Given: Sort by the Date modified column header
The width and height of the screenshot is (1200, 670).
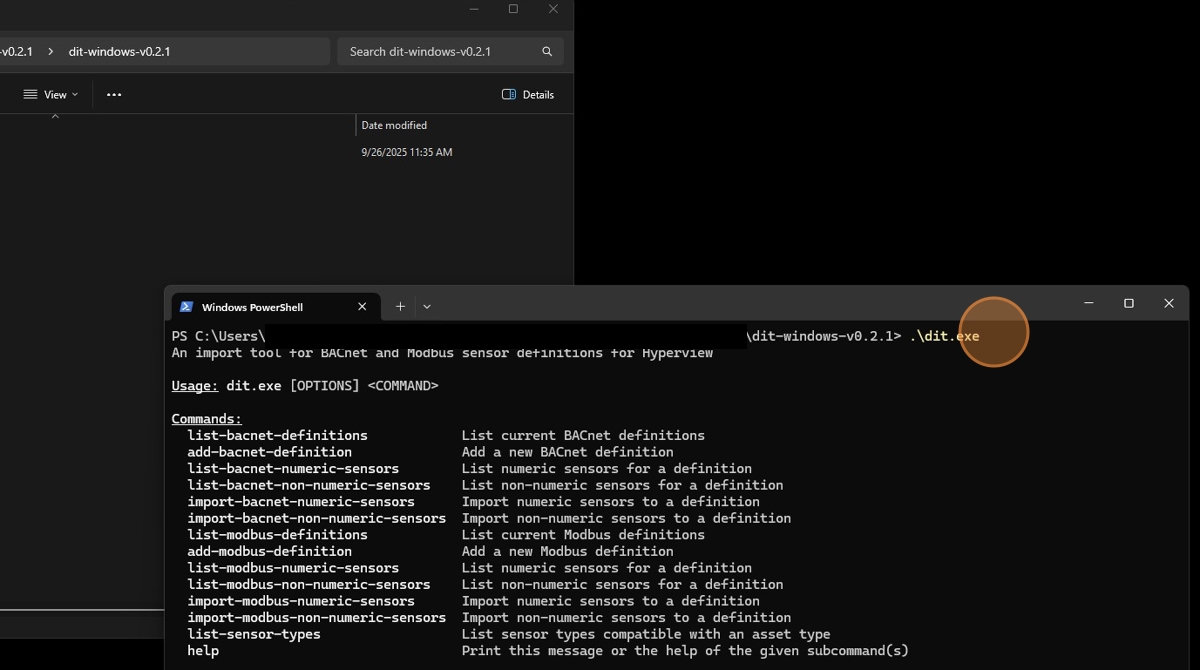Looking at the screenshot, I should tap(394, 125).
